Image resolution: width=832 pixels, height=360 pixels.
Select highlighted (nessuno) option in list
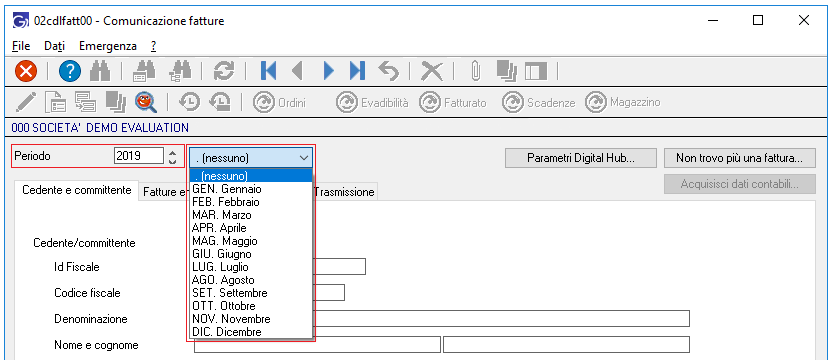pyautogui.click(x=250, y=176)
